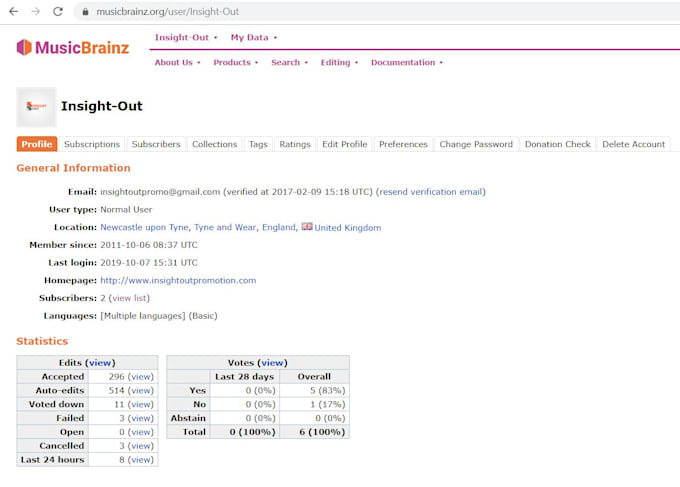
Task: Expand the About Us menu
Action: (177, 62)
